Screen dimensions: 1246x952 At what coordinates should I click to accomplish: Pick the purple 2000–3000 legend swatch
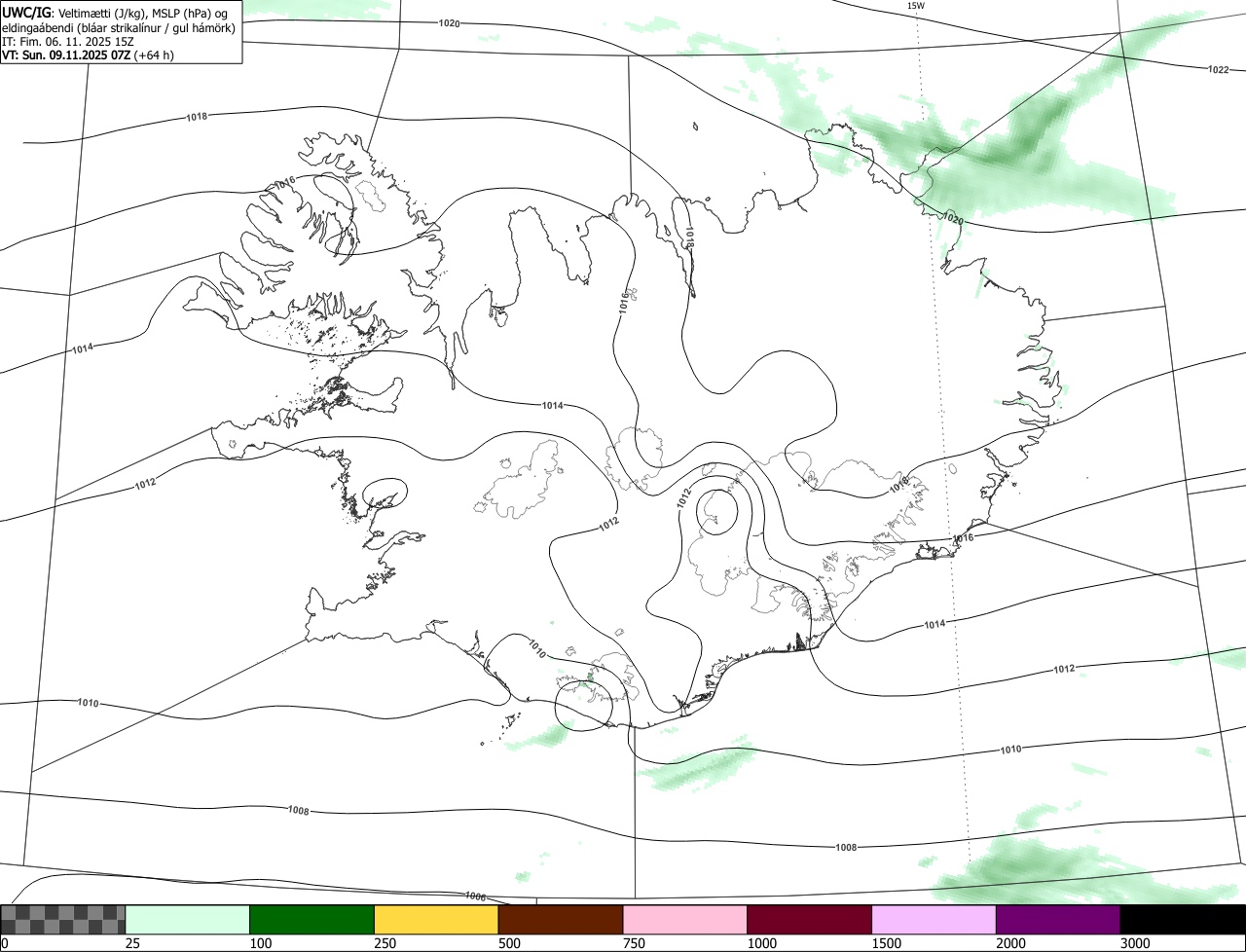pyautogui.click(x=1059, y=920)
